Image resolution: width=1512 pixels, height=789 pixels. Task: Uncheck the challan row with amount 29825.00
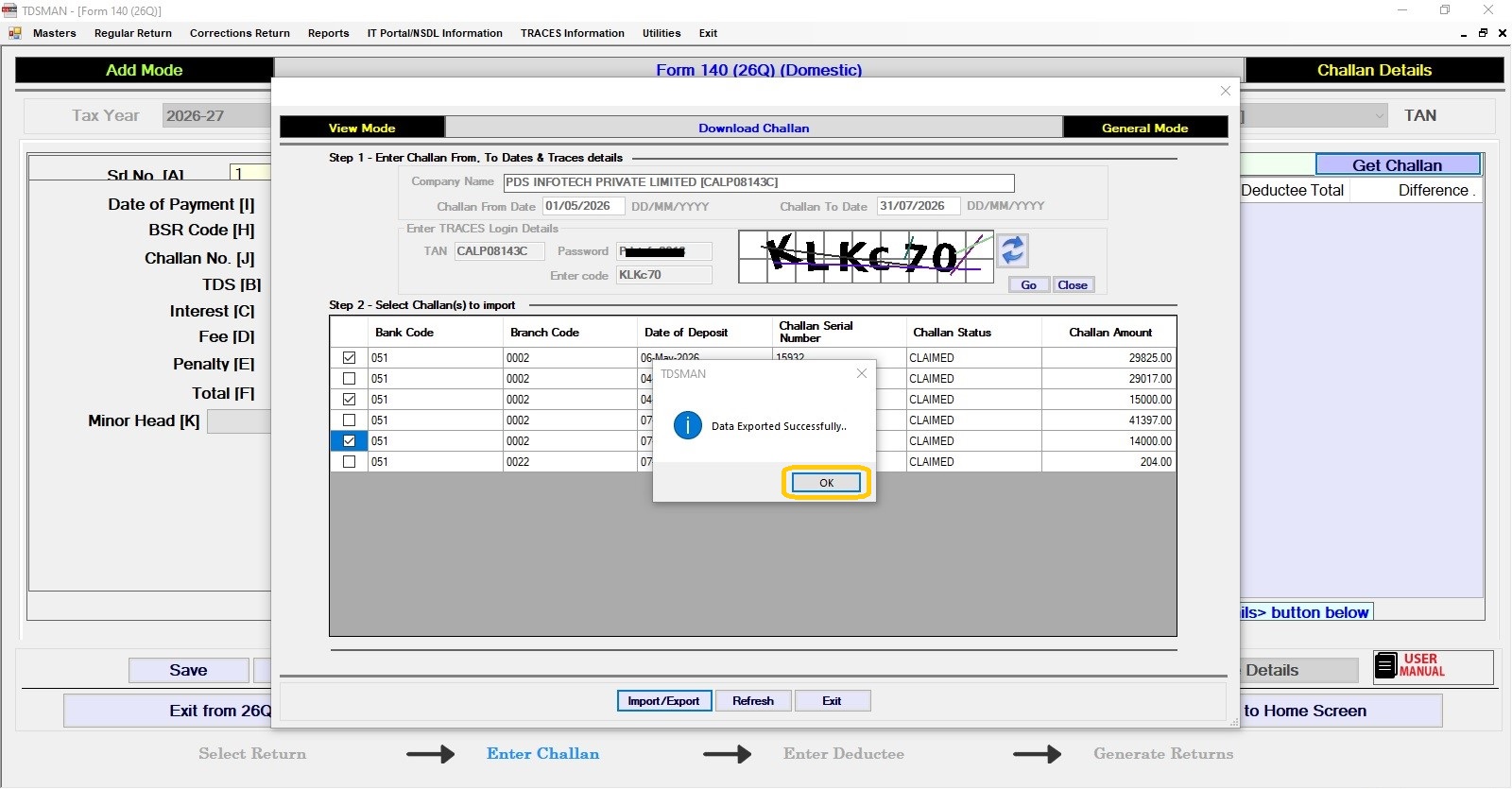pyautogui.click(x=350, y=358)
